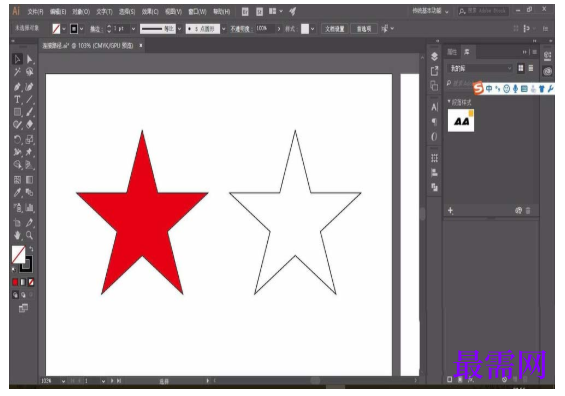Select the Slice tool
Viewport: 565px width, 396px height.
point(30,223)
